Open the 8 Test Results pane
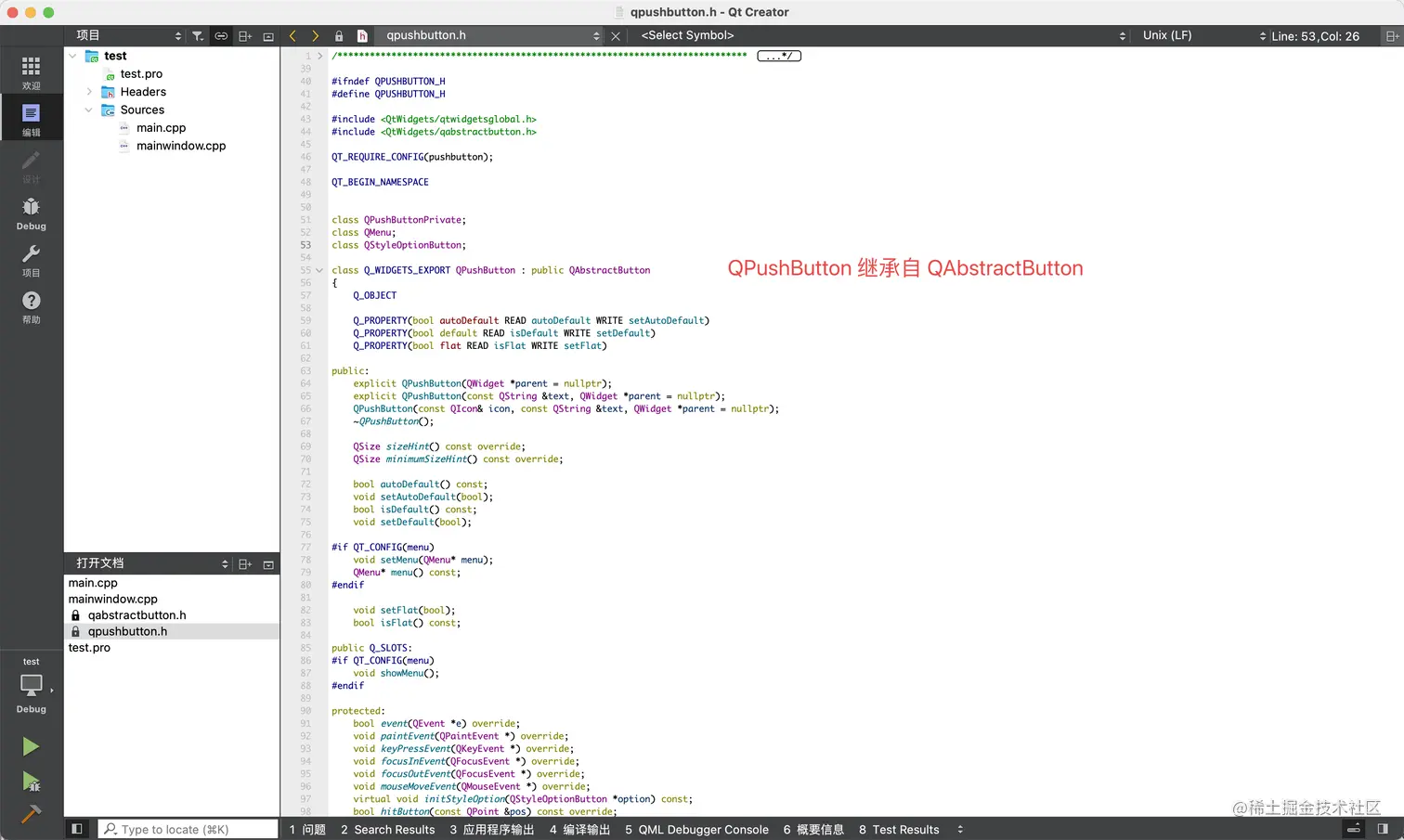1404x840 pixels. (x=899, y=830)
